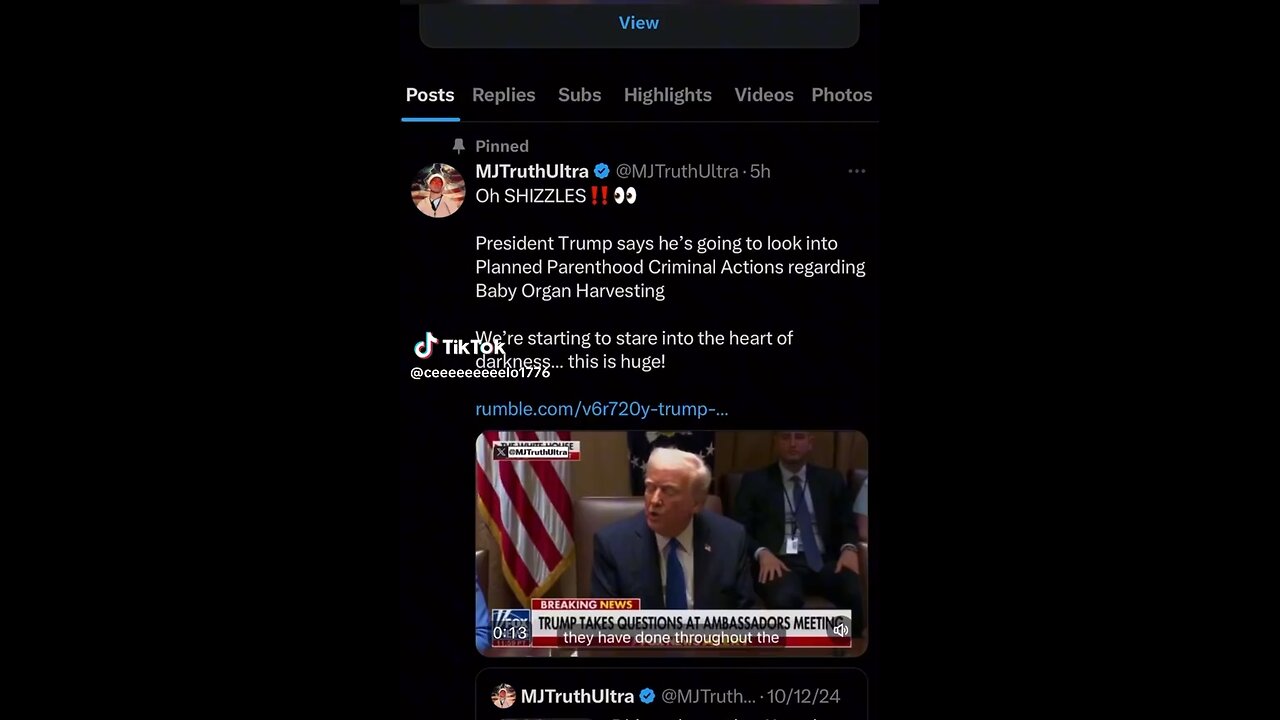Open MJTruthUltra's profile avatar on pinned post
Viewport: 1280px width, 720px height.
coord(438,189)
